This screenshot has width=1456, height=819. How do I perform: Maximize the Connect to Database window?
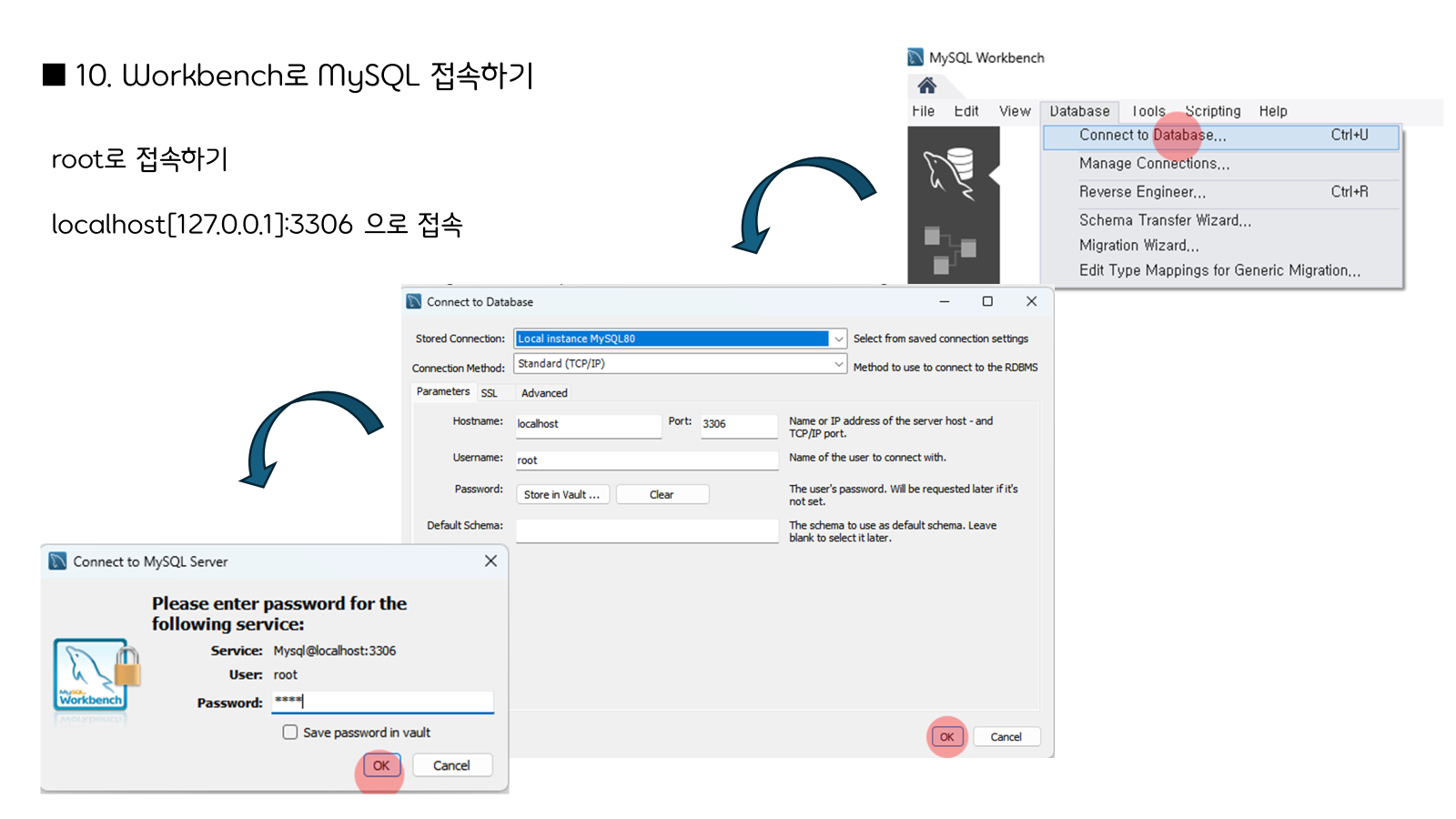pyautogui.click(x=987, y=301)
